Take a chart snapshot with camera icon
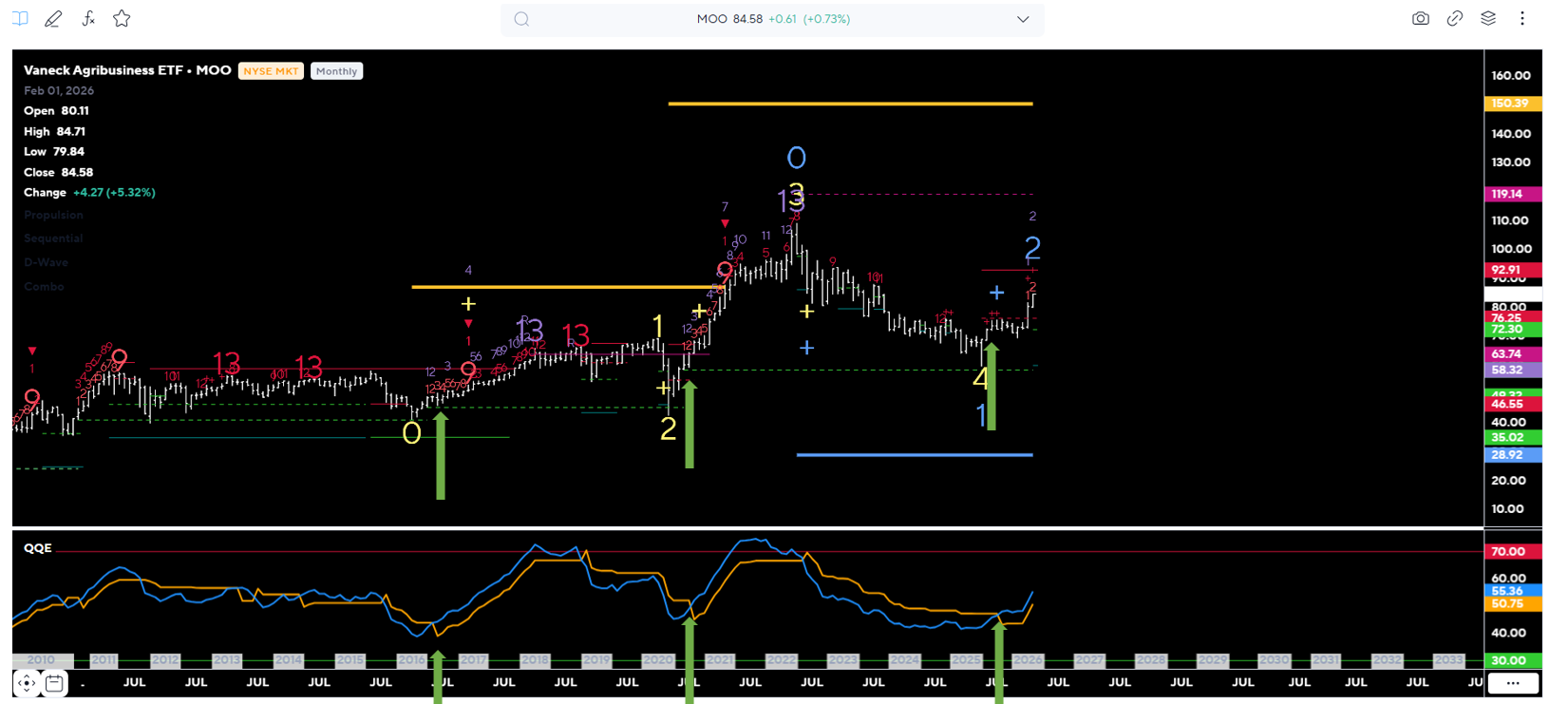This screenshot has width=1568, height=704. [x=1420, y=19]
